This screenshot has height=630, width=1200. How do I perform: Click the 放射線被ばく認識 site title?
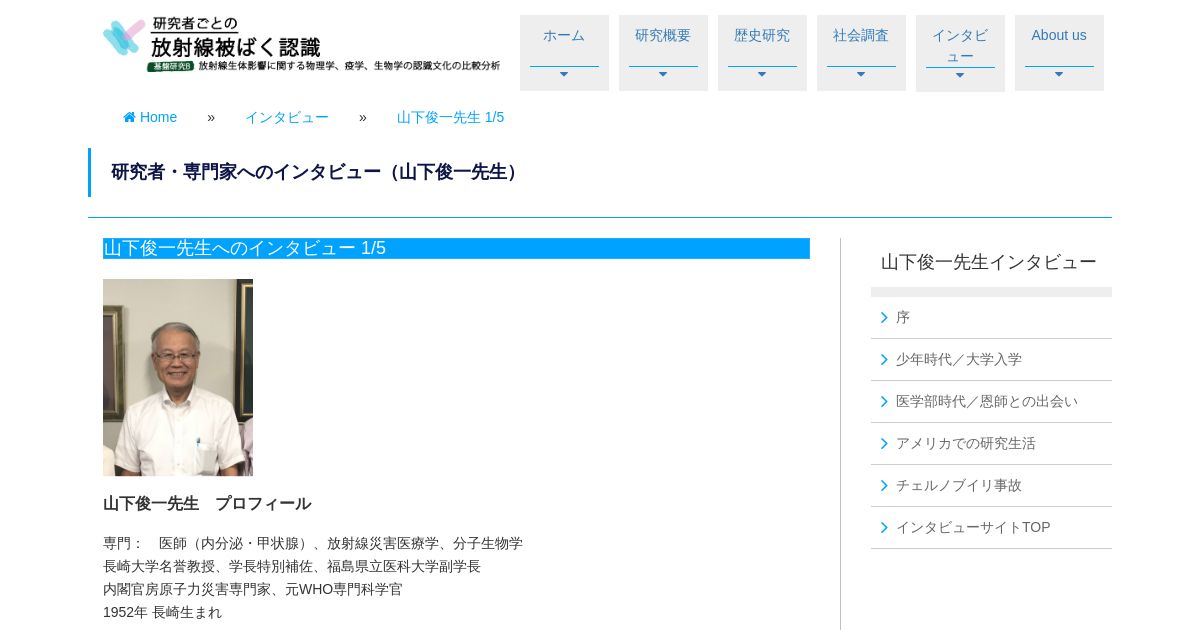pos(236,46)
